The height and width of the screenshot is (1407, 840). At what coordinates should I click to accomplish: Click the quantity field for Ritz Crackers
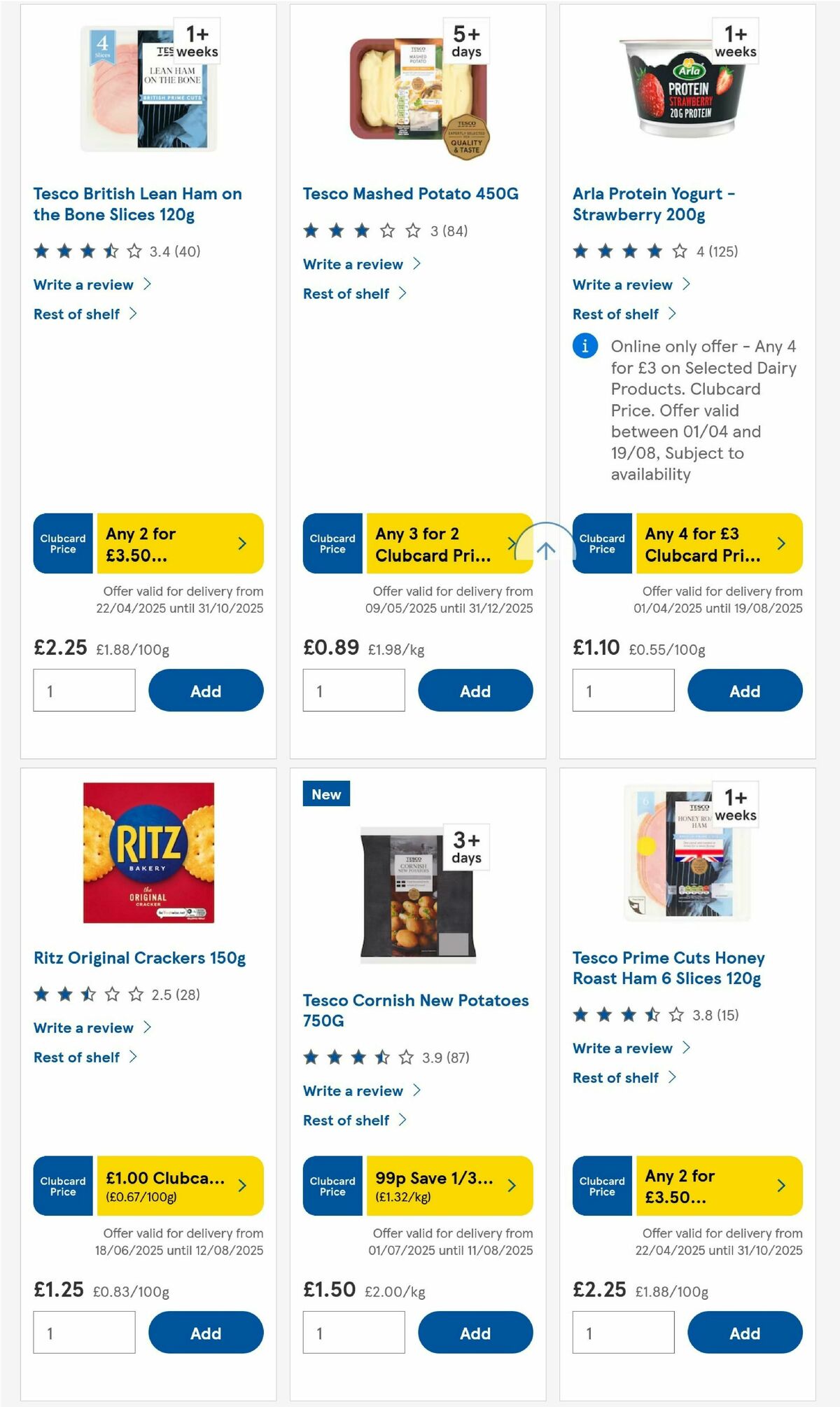(84, 1333)
